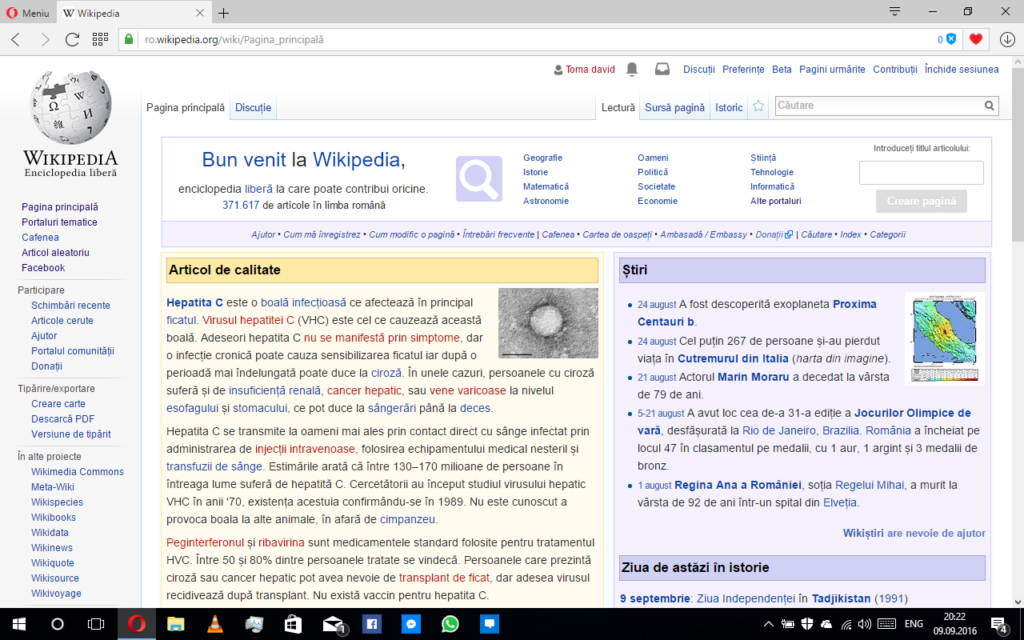Open the Marin Moraru link
This screenshot has width=1024, height=640.
coord(753,377)
